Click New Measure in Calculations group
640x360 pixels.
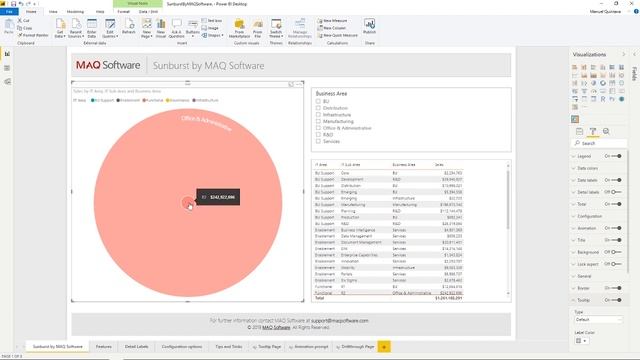332,20
